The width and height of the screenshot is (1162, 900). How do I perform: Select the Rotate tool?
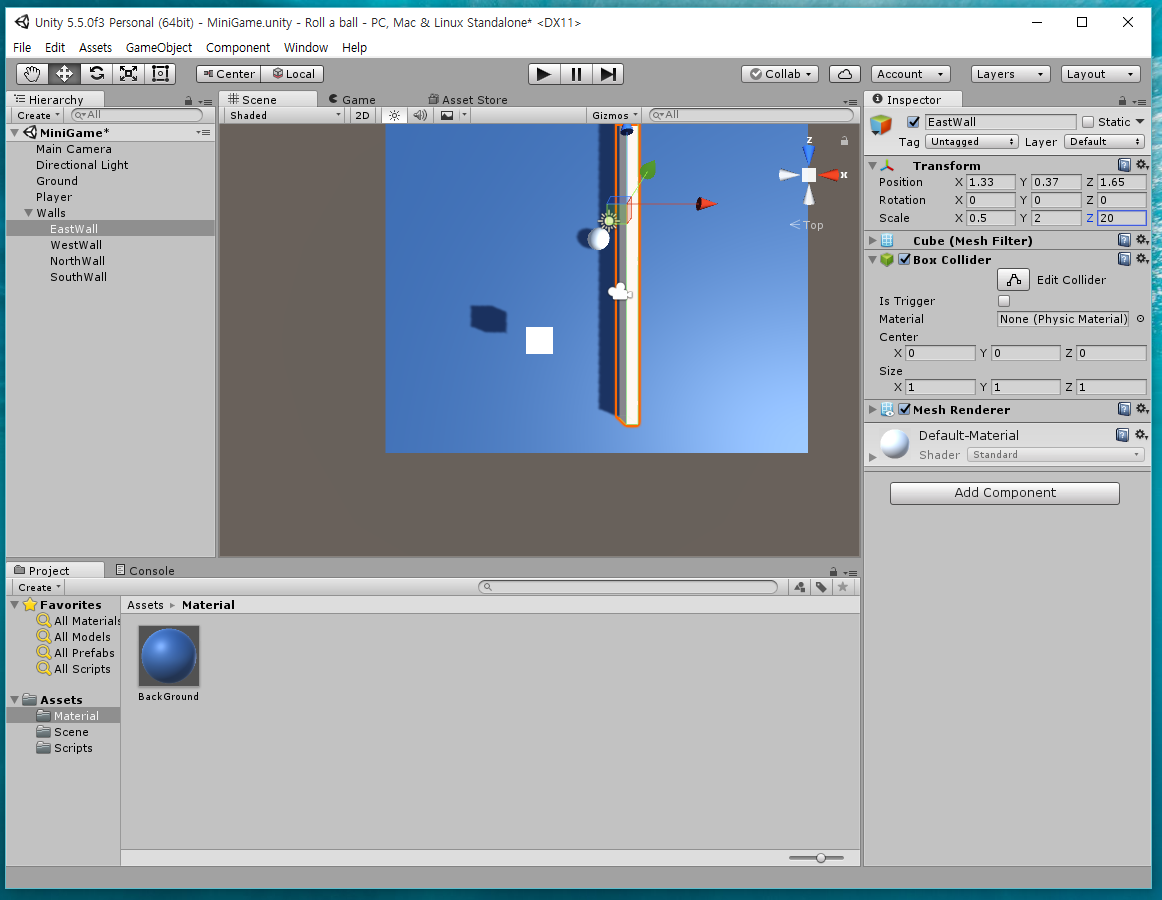[96, 73]
